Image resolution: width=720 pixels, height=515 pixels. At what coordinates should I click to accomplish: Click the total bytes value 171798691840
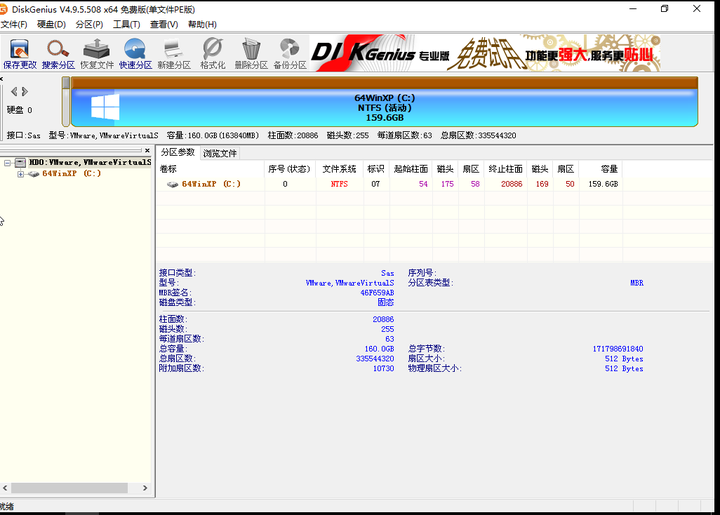pos(618,349)
